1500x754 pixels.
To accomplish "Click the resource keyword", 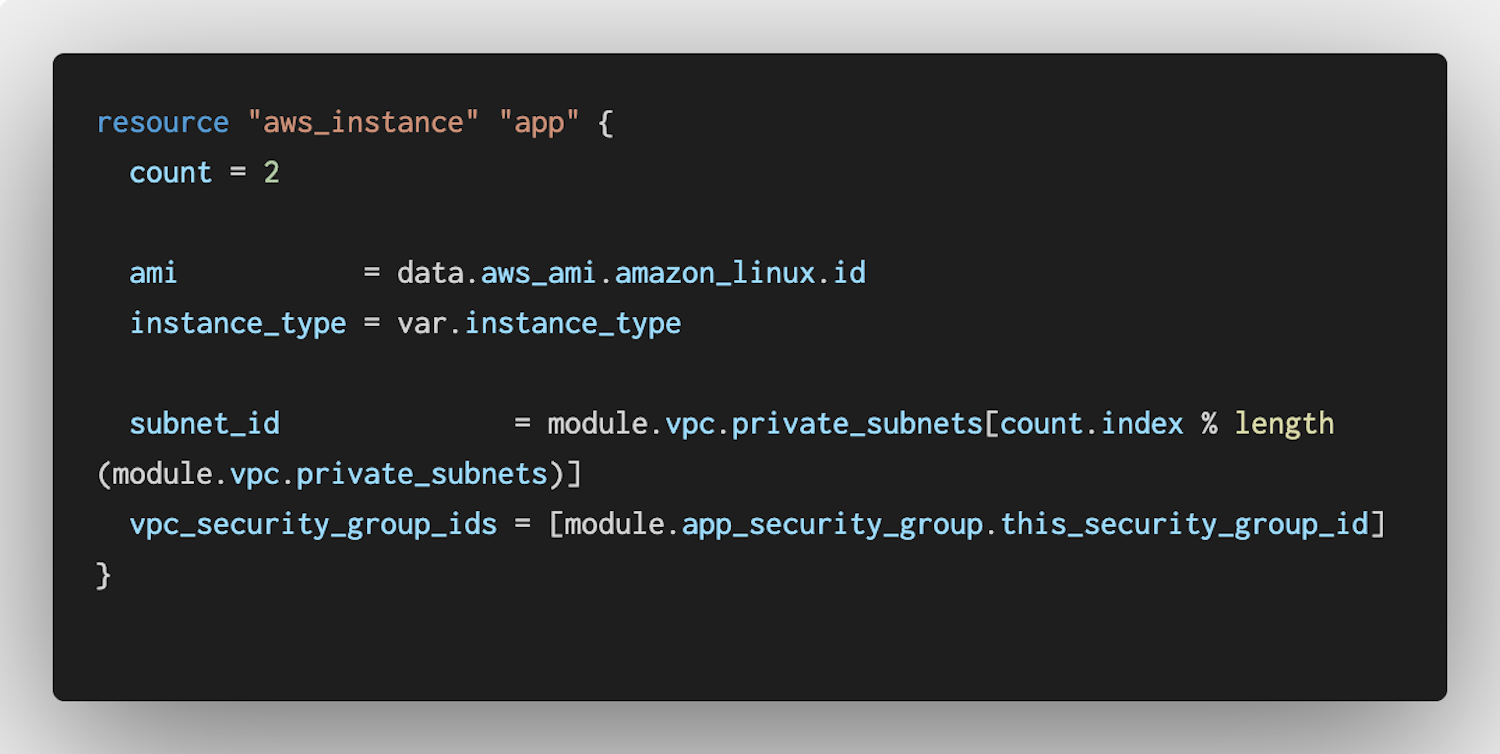I will click(163, 123).
